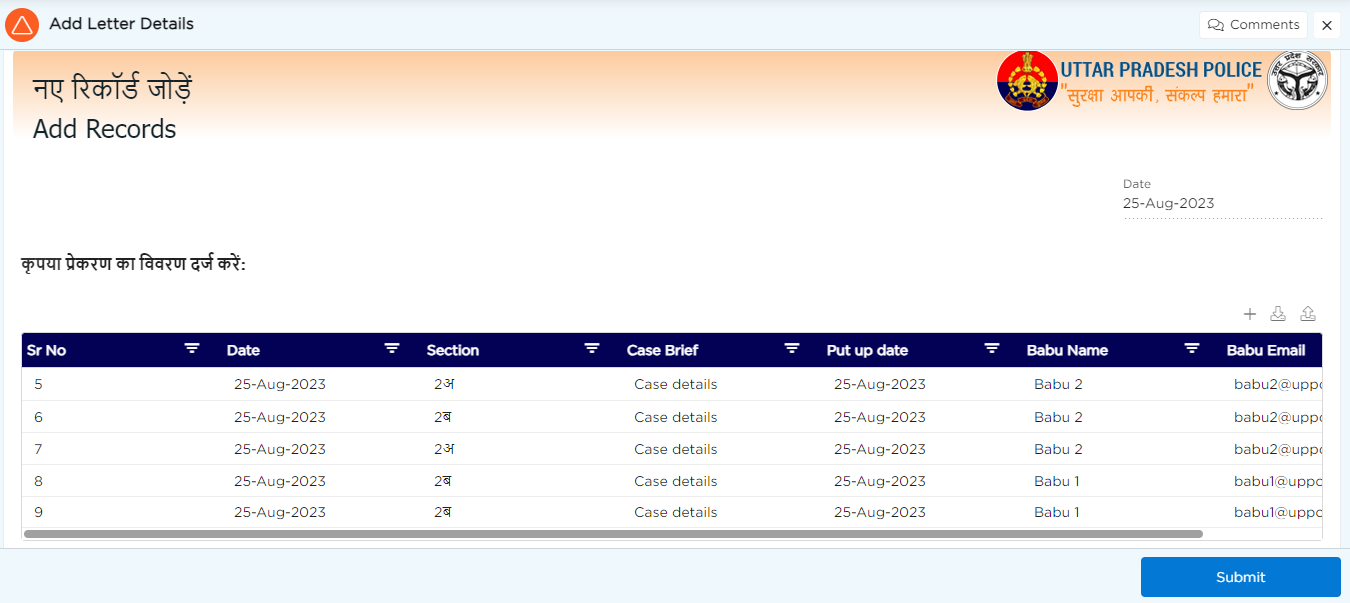Submit the letter details form
This screenshot has height=603, width=1350.
(x=1240, y=577)
